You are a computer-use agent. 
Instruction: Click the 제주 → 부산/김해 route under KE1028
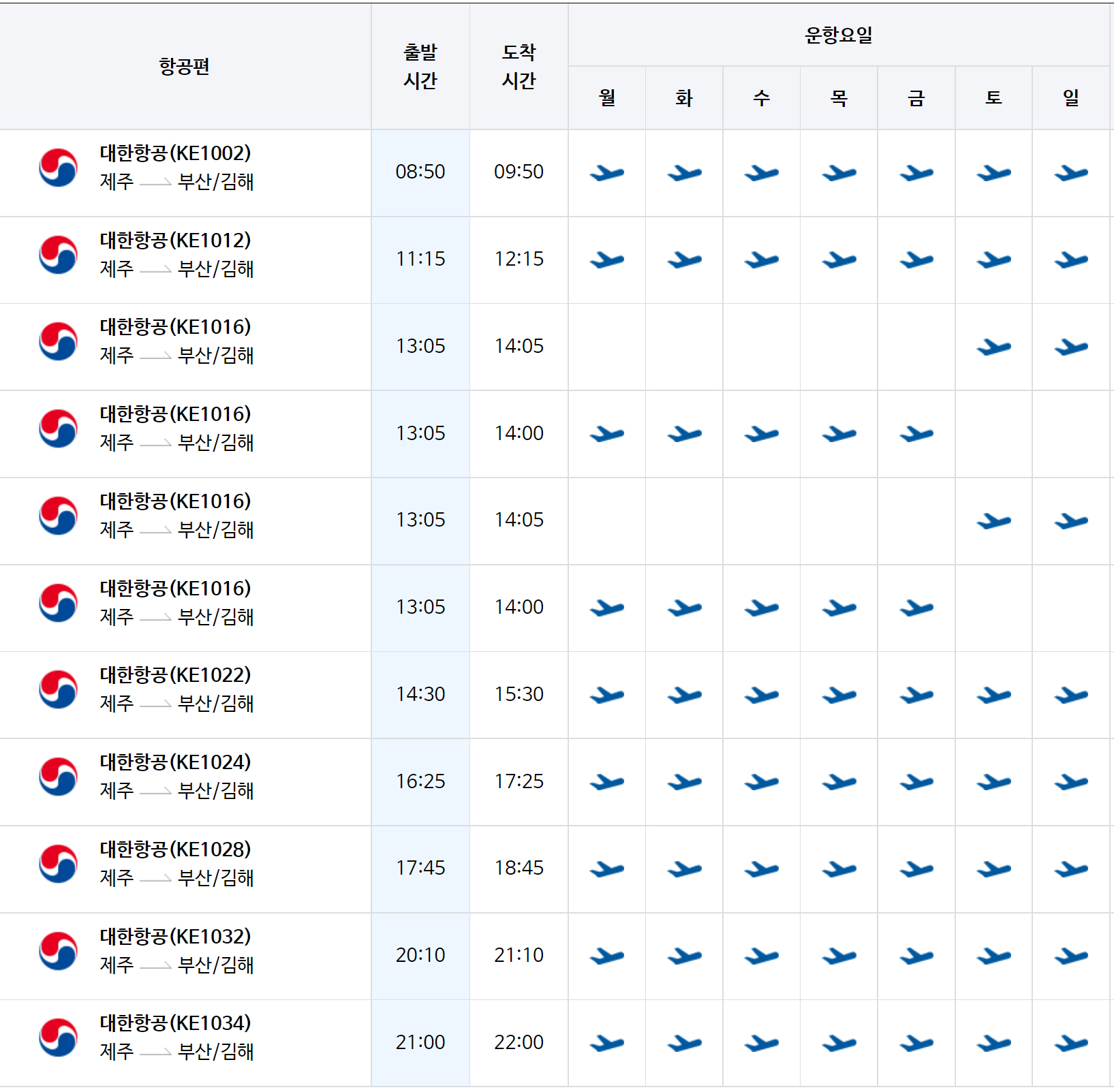pos(176,878)
